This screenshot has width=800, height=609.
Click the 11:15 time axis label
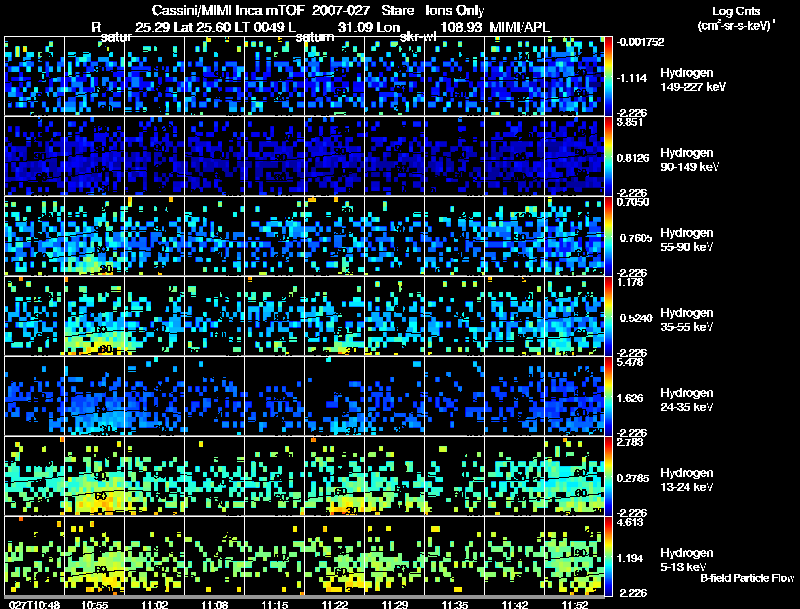pos(274,604)
